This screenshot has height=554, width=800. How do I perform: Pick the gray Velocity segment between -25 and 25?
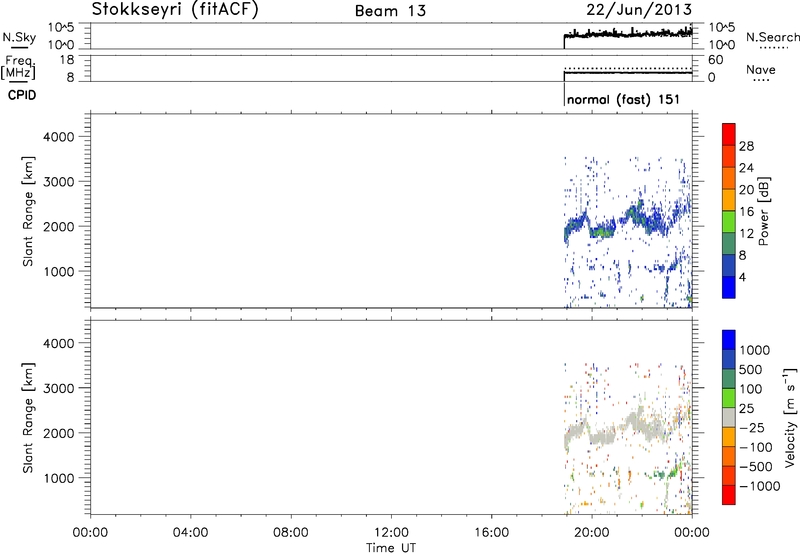[729, 417]
